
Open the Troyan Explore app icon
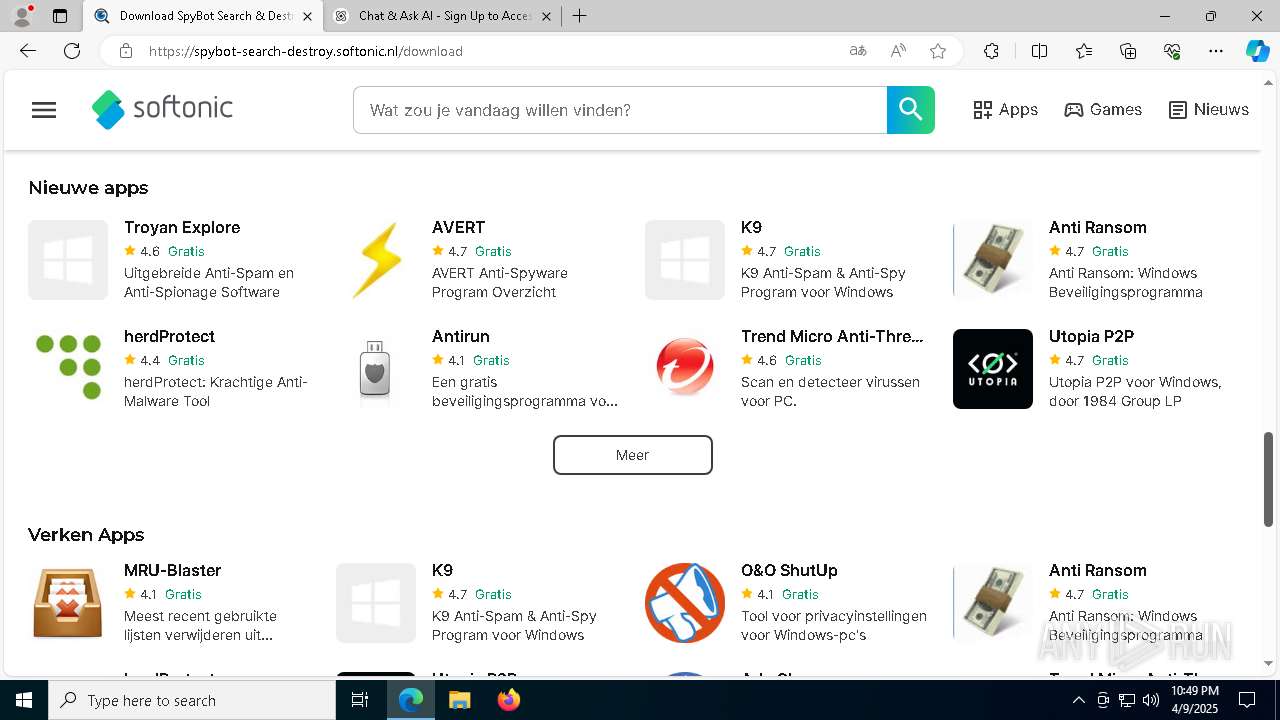[68, 260]
